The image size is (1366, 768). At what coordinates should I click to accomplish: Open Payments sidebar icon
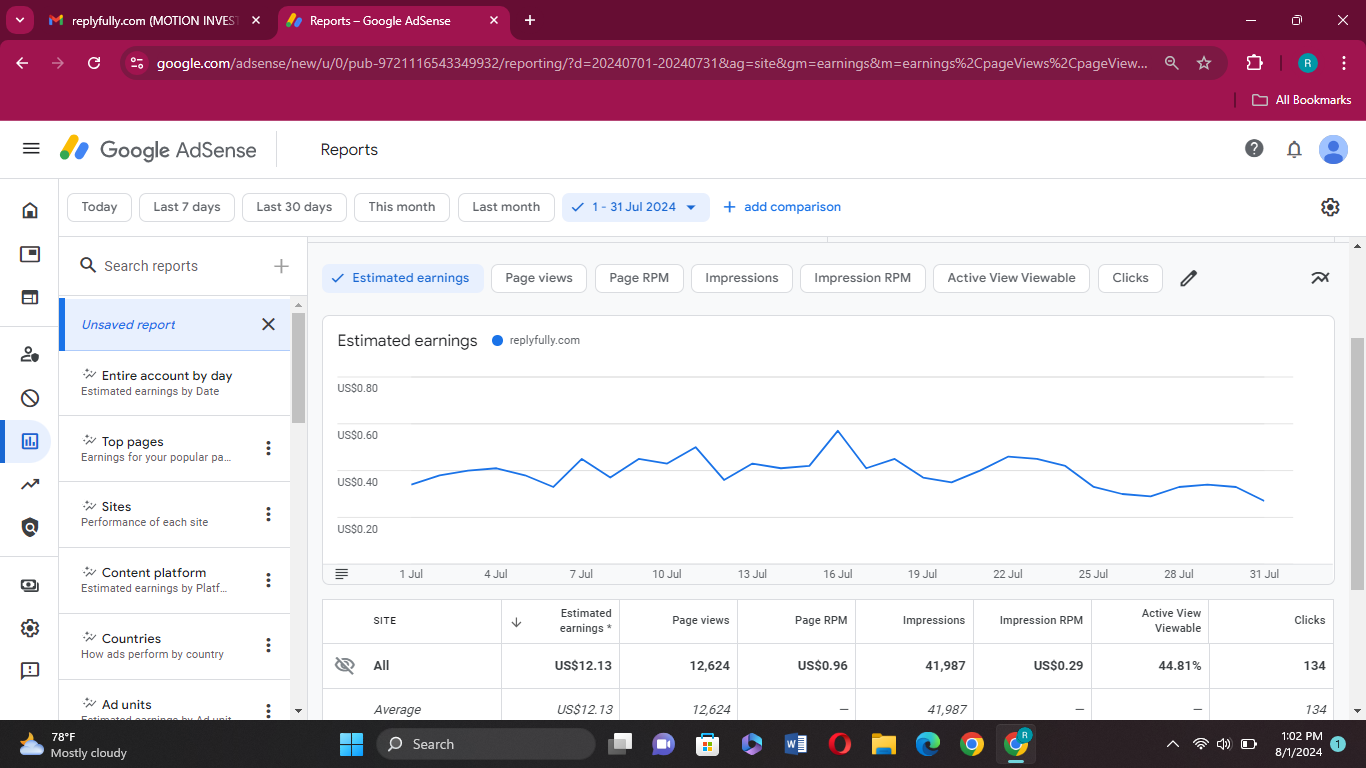click(30, 585)
